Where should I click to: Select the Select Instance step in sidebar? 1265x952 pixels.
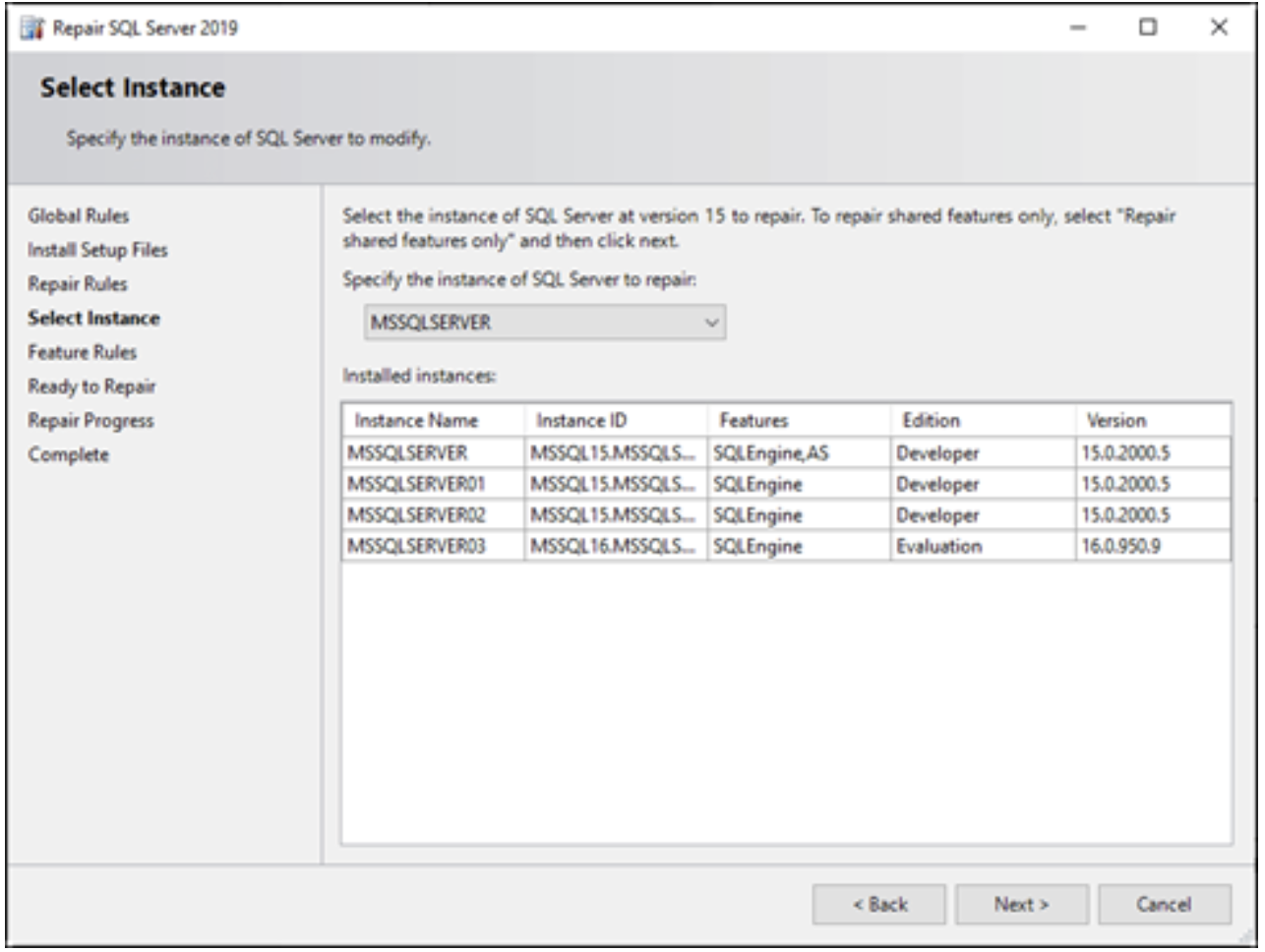coord(93,319)
